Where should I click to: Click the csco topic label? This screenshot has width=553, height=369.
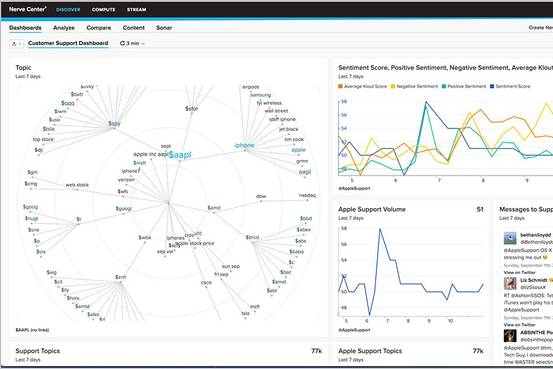206,282
